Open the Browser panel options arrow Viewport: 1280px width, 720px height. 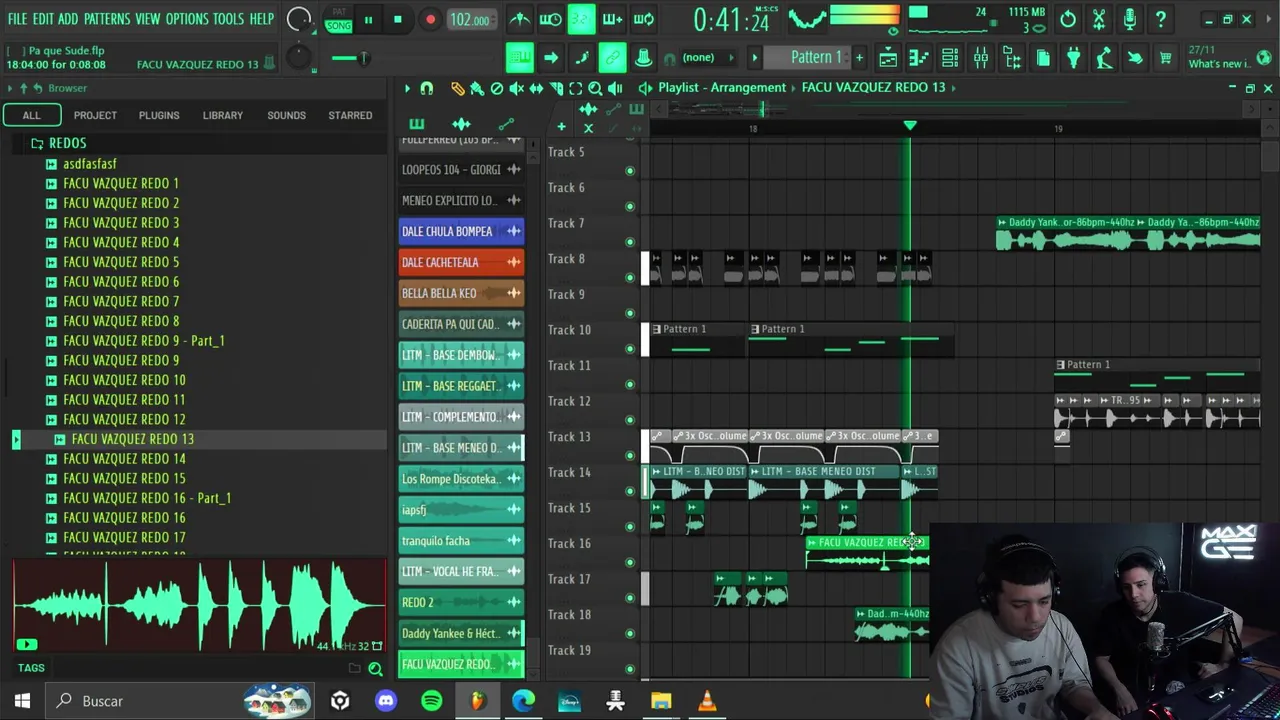[10, 88]
